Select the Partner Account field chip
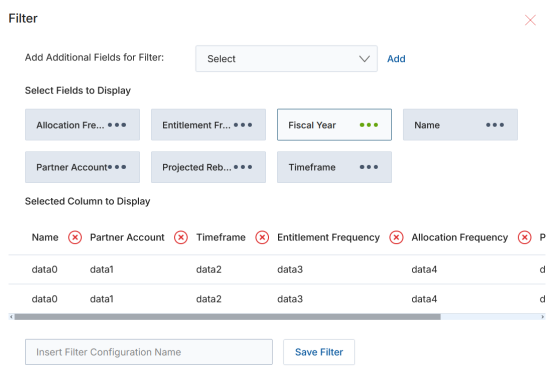 pos(82,167)
